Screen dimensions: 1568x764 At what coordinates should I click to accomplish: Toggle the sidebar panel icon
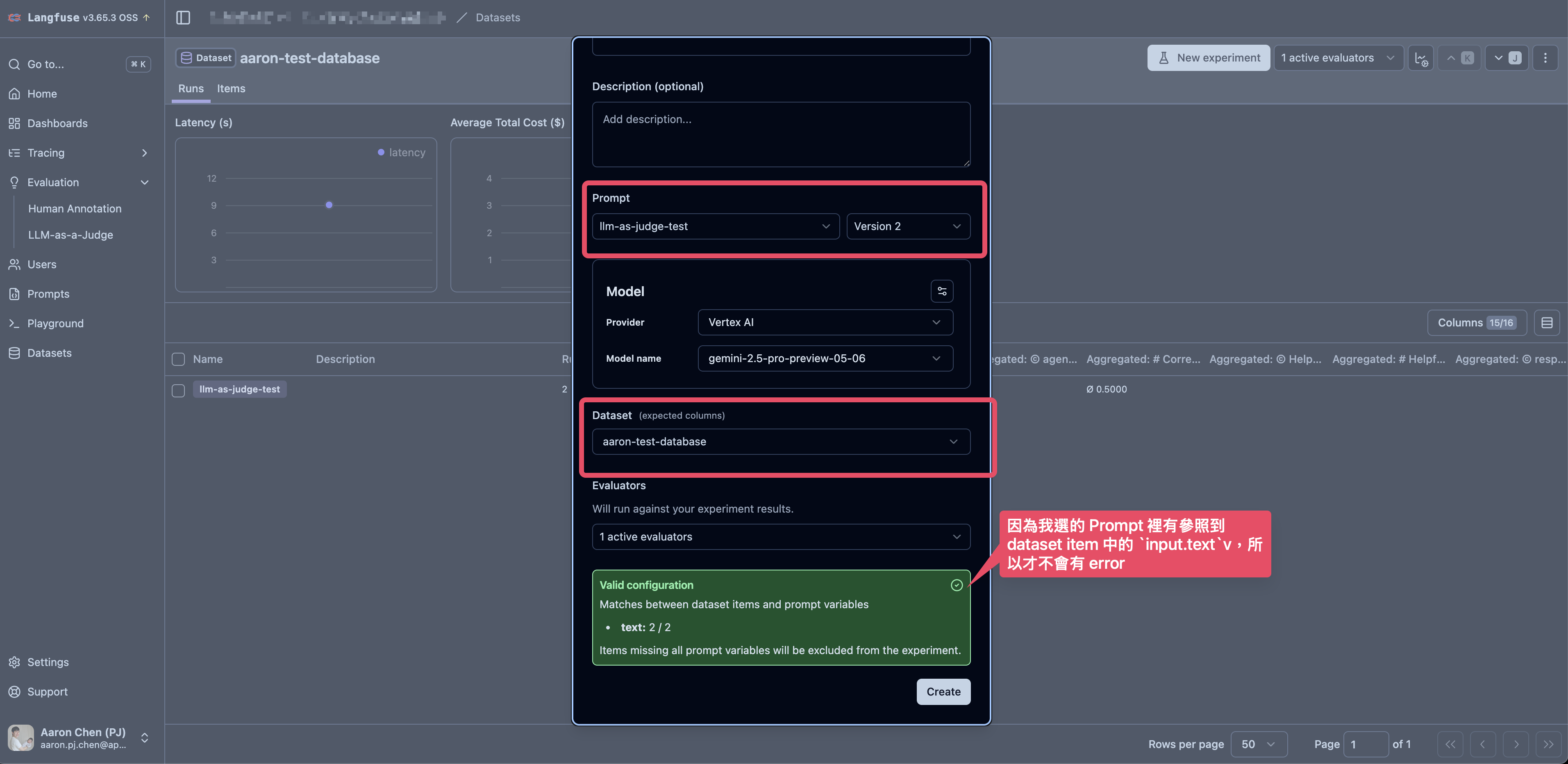point(183,18)
